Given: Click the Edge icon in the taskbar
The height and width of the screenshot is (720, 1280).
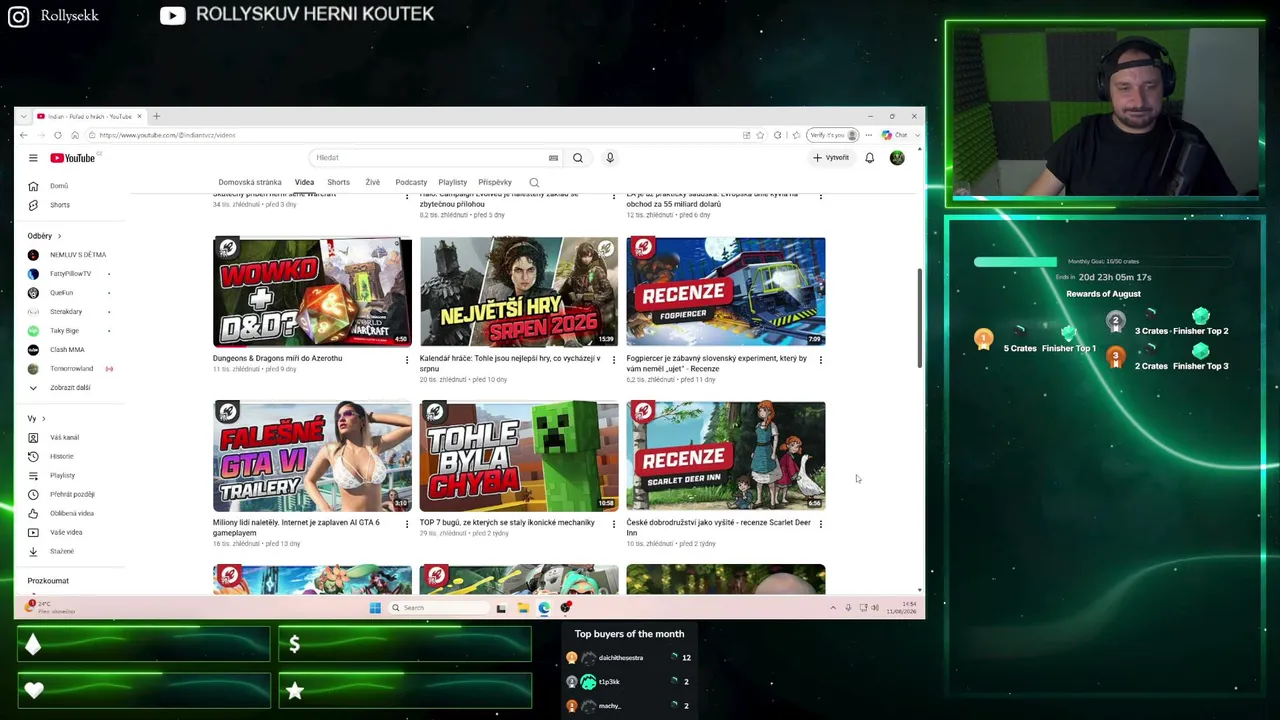Looking at the screenshot, I should pyautogui.click(x=544, y=608).
